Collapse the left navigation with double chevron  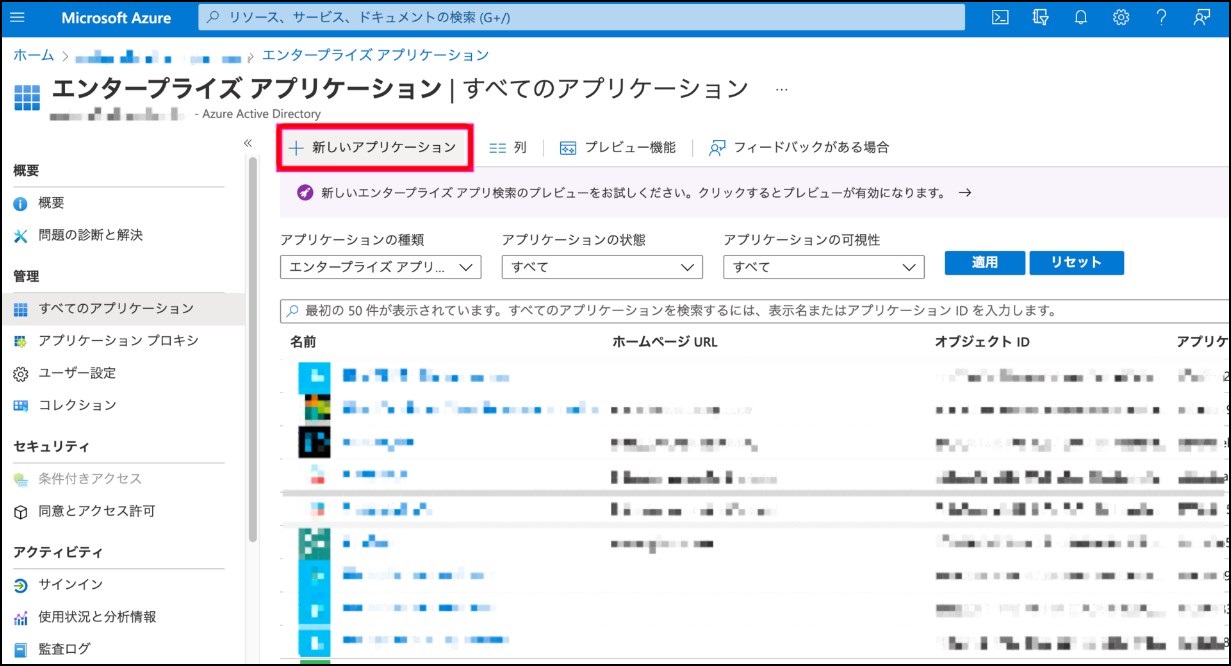pos(248,144)
